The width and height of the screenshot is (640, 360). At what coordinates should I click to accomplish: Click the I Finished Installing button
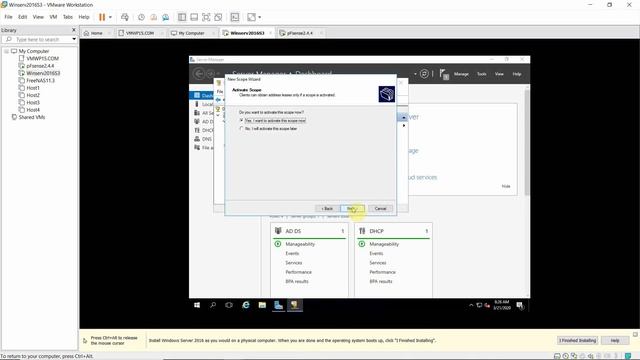578,340
